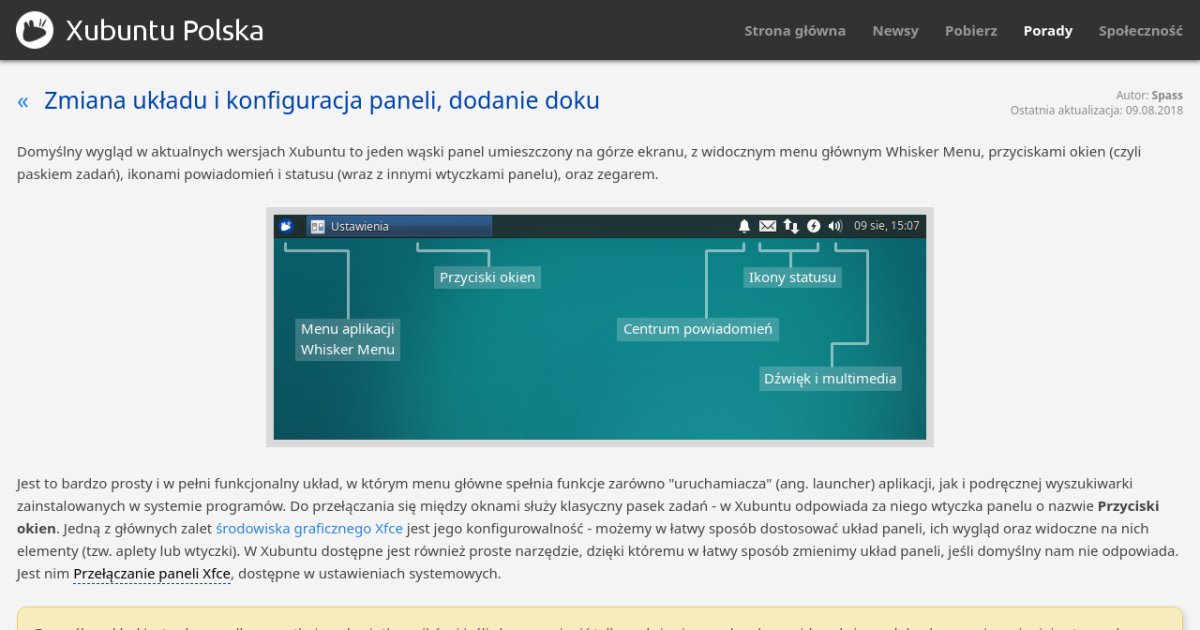Image resolution: width=1200 pixels, height=630 pixels.
Task: Click the Whisker Menu icon in panel screenshot
Action: point(286,226)
